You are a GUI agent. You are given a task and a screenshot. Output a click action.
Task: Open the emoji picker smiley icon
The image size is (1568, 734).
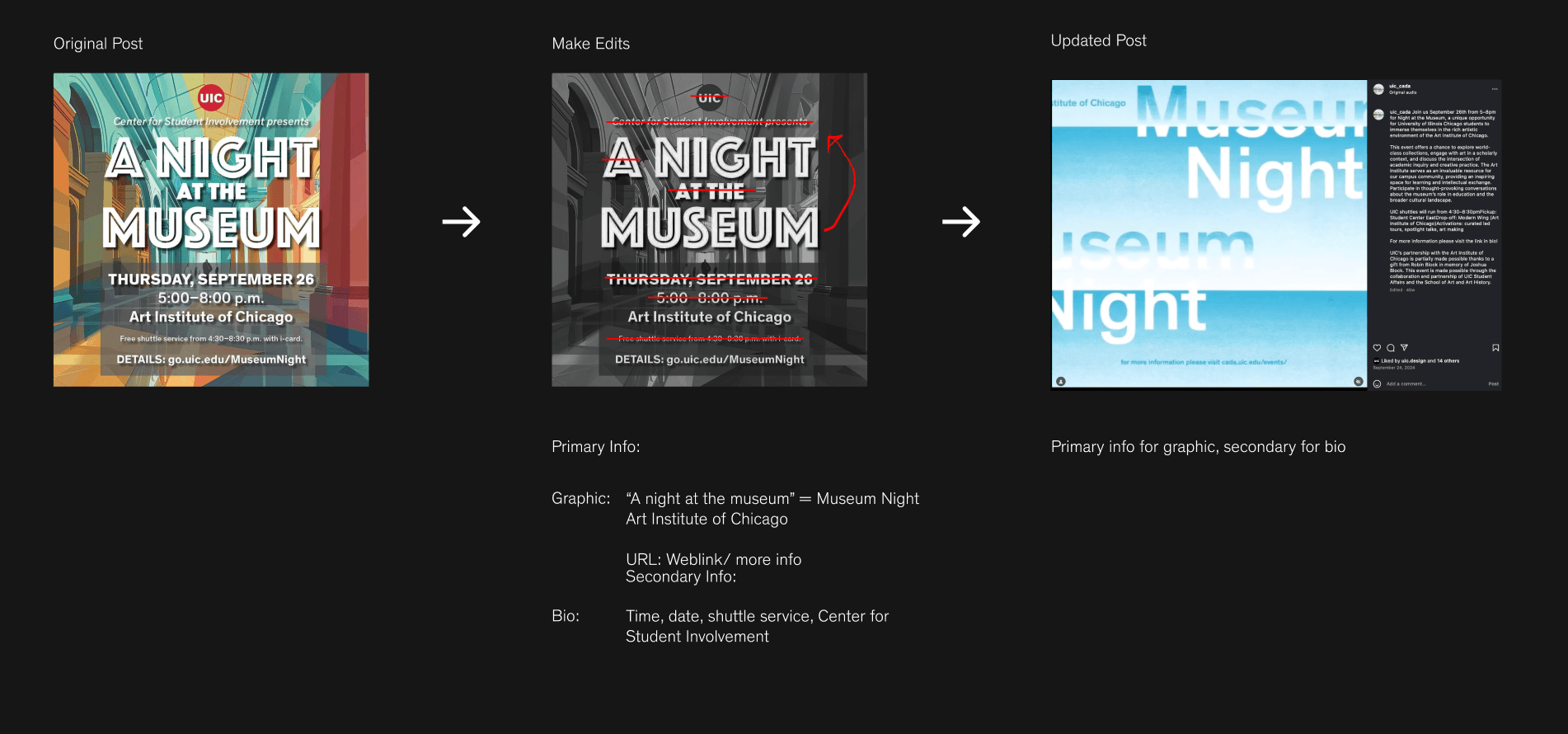1377,383
